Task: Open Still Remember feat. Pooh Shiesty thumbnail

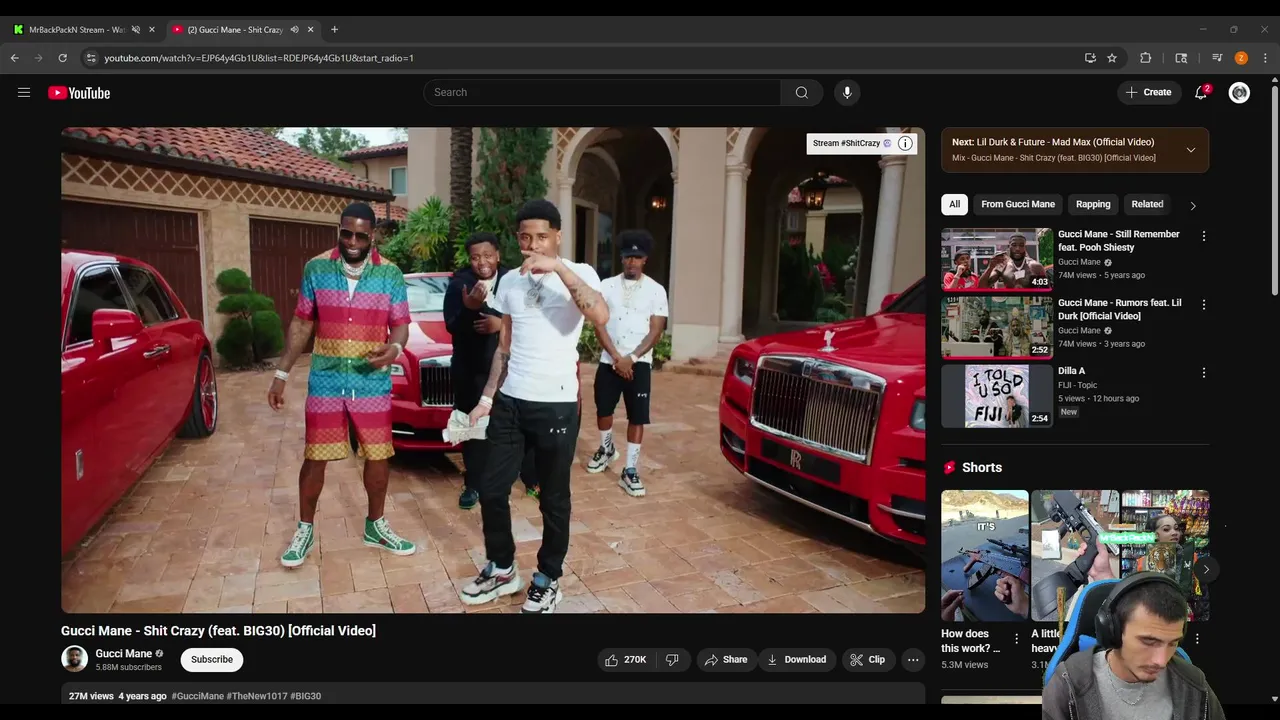Action: (x=996, y=259)
